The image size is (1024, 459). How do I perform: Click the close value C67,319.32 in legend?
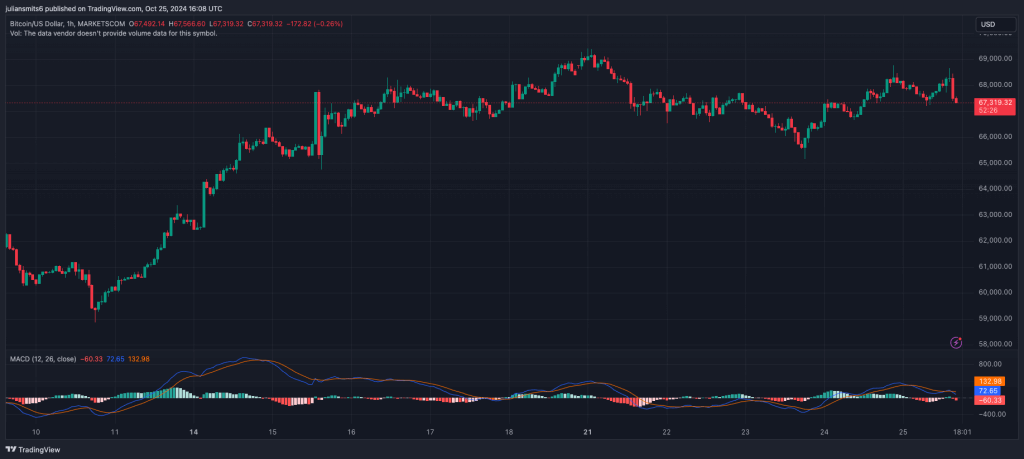[264, 24]
